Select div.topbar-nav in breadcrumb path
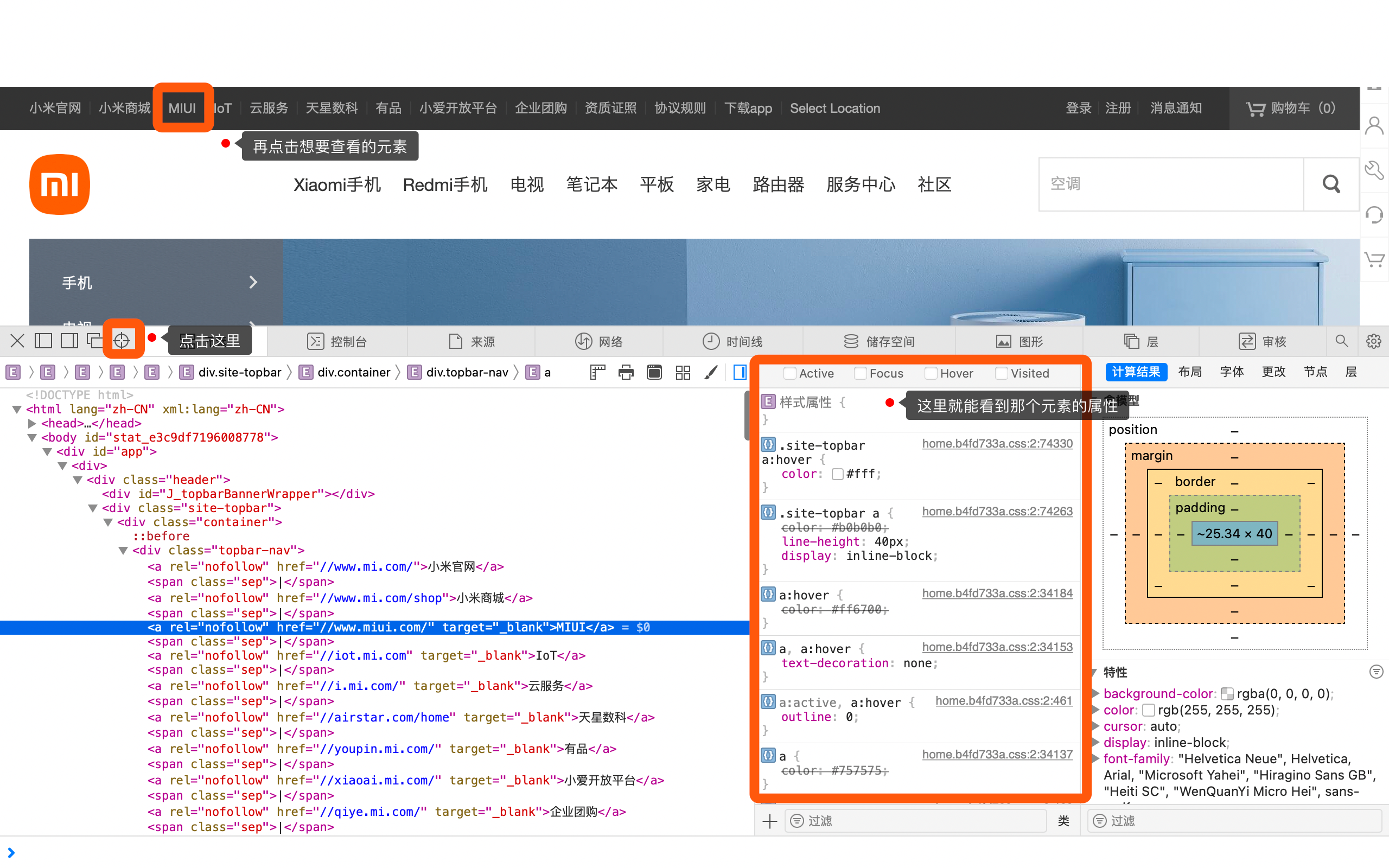The height and width of the screenshot is (868, 1389). pyautogui.click(x=458, y=372)
